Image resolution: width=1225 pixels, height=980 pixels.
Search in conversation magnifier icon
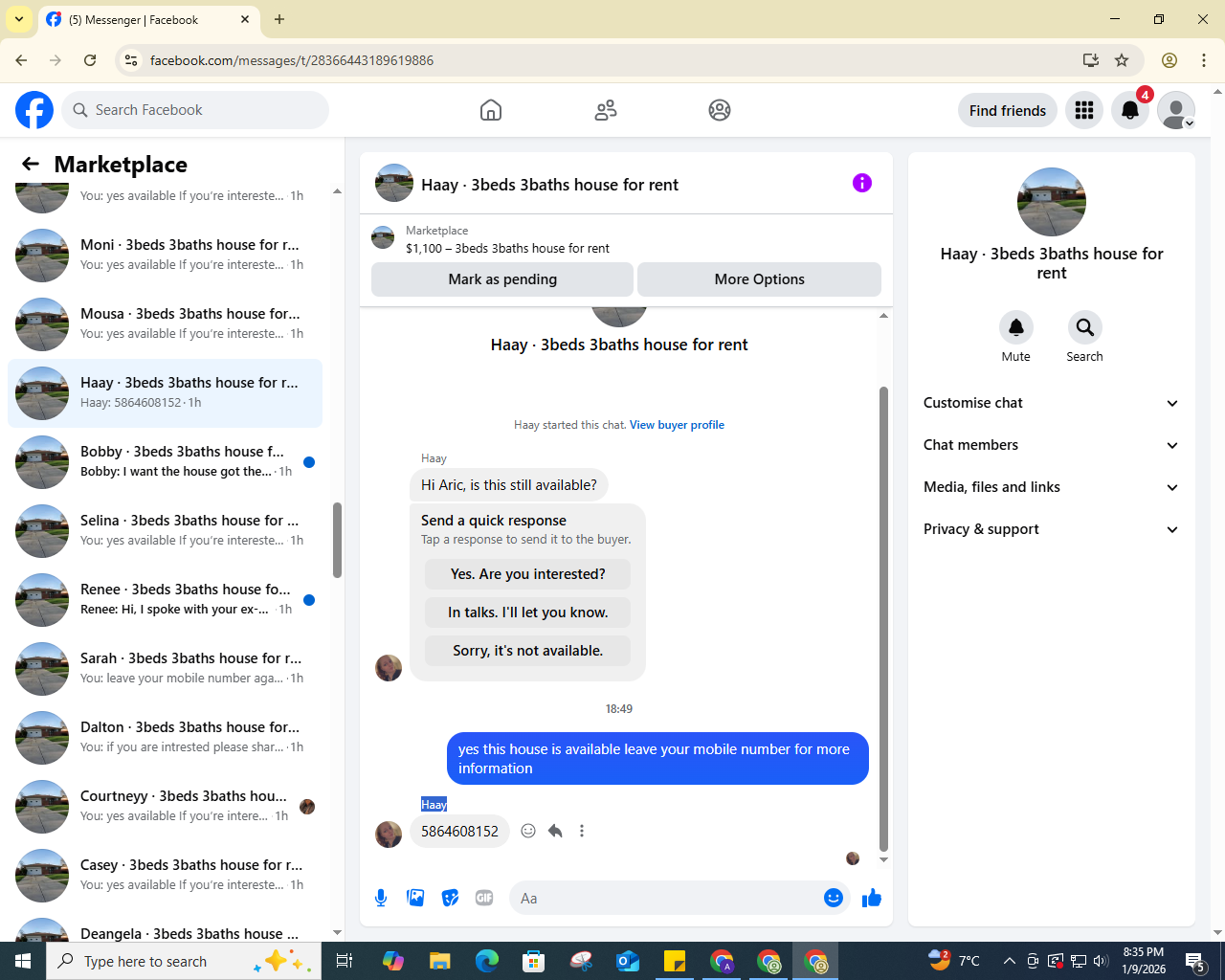click(x=1085, y=327)
